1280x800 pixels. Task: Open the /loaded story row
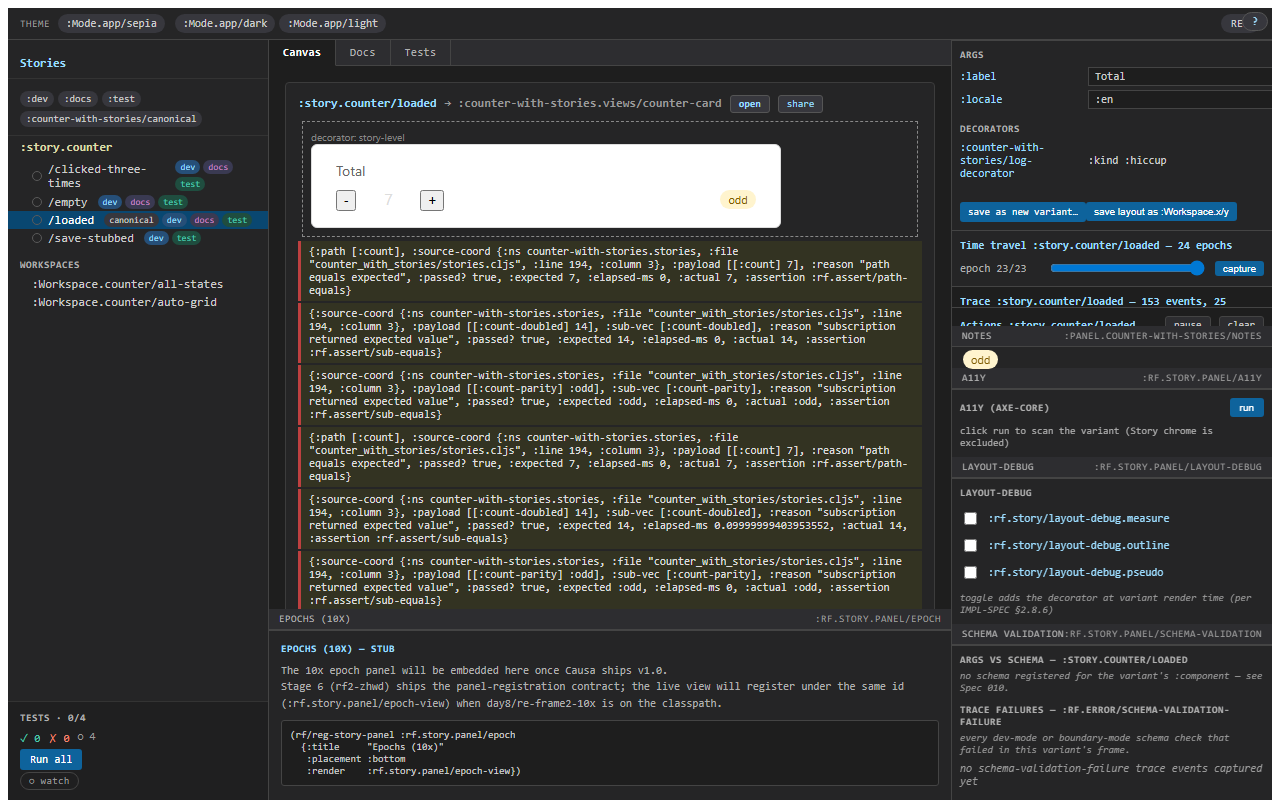pyautogui.click(x=138, y=220)
